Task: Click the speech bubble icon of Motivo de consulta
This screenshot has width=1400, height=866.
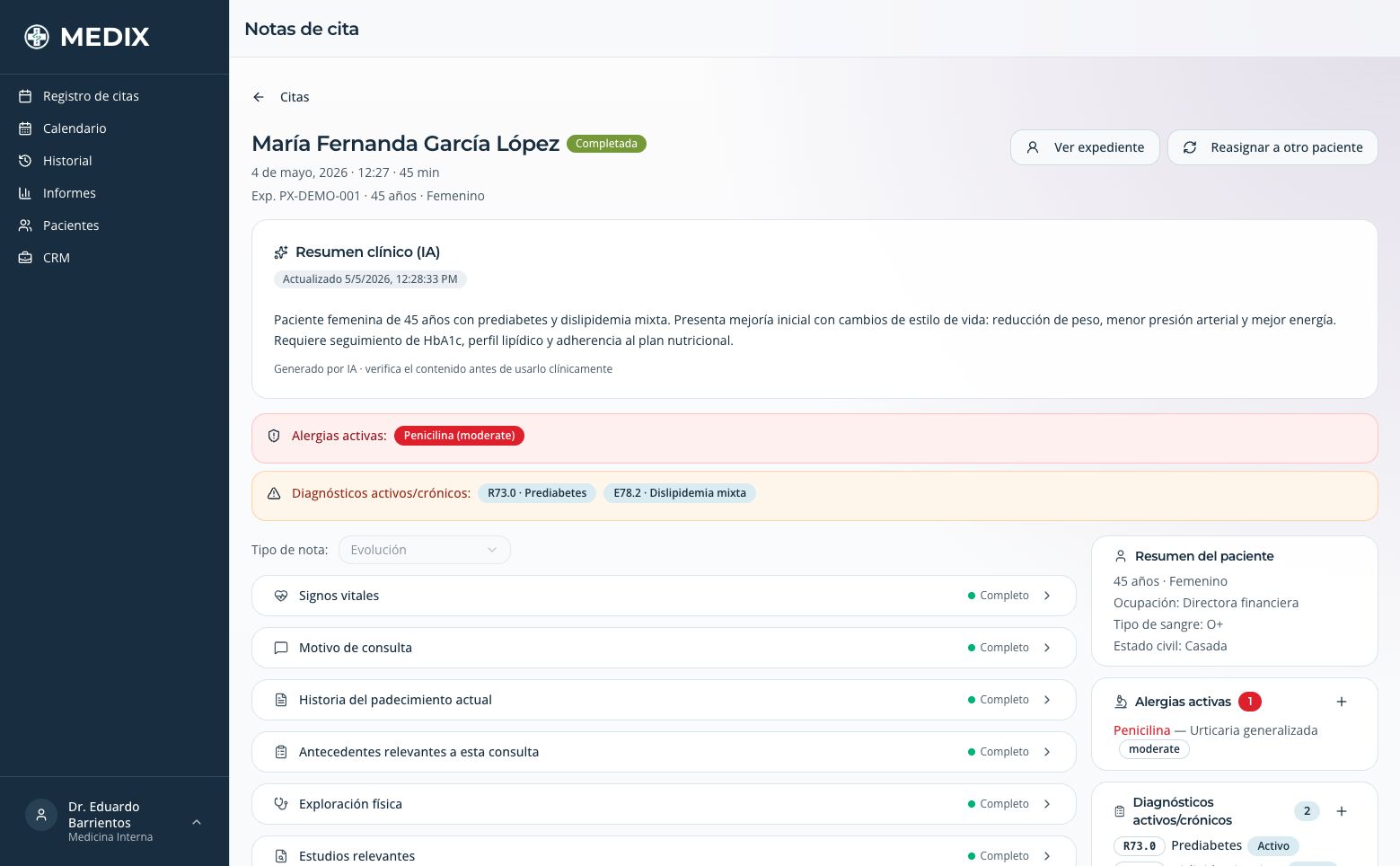Action: (281, 648)
